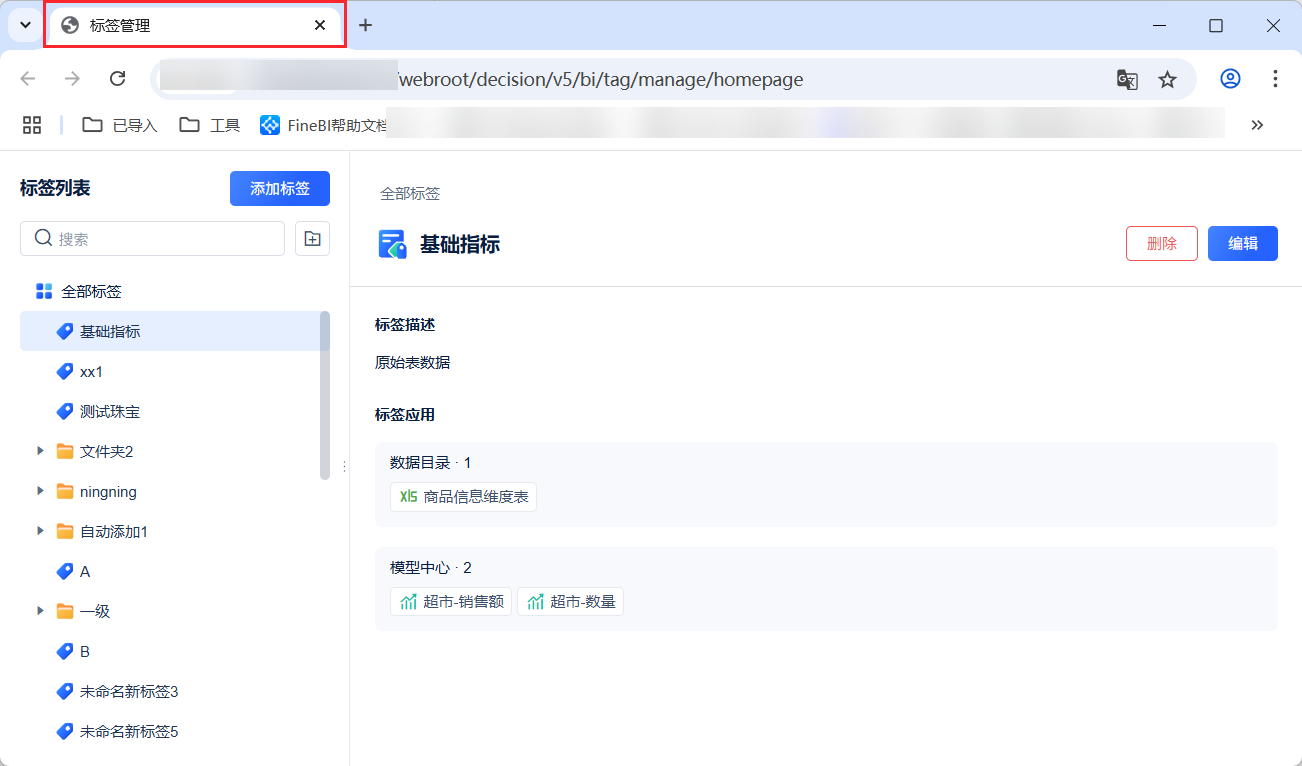Reload the page with the browser refresh icon

tap(117, 79)
